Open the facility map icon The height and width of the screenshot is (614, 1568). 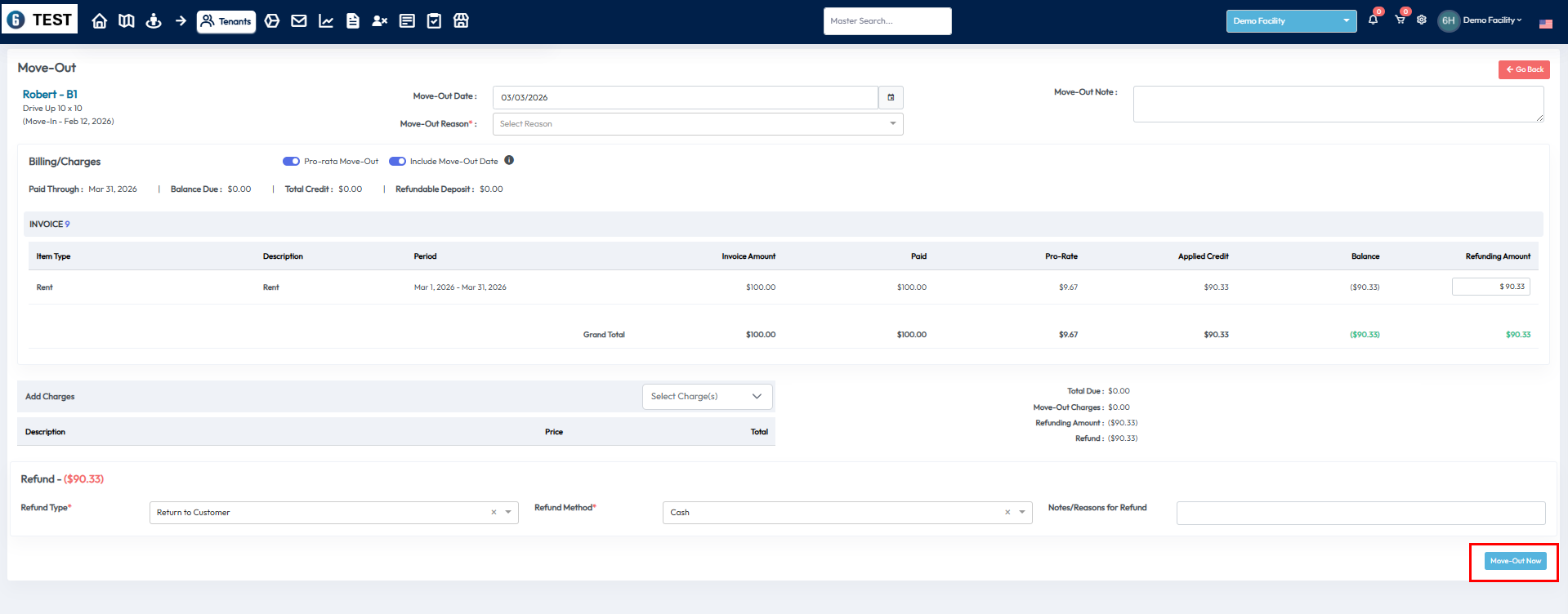click(127, 21)
